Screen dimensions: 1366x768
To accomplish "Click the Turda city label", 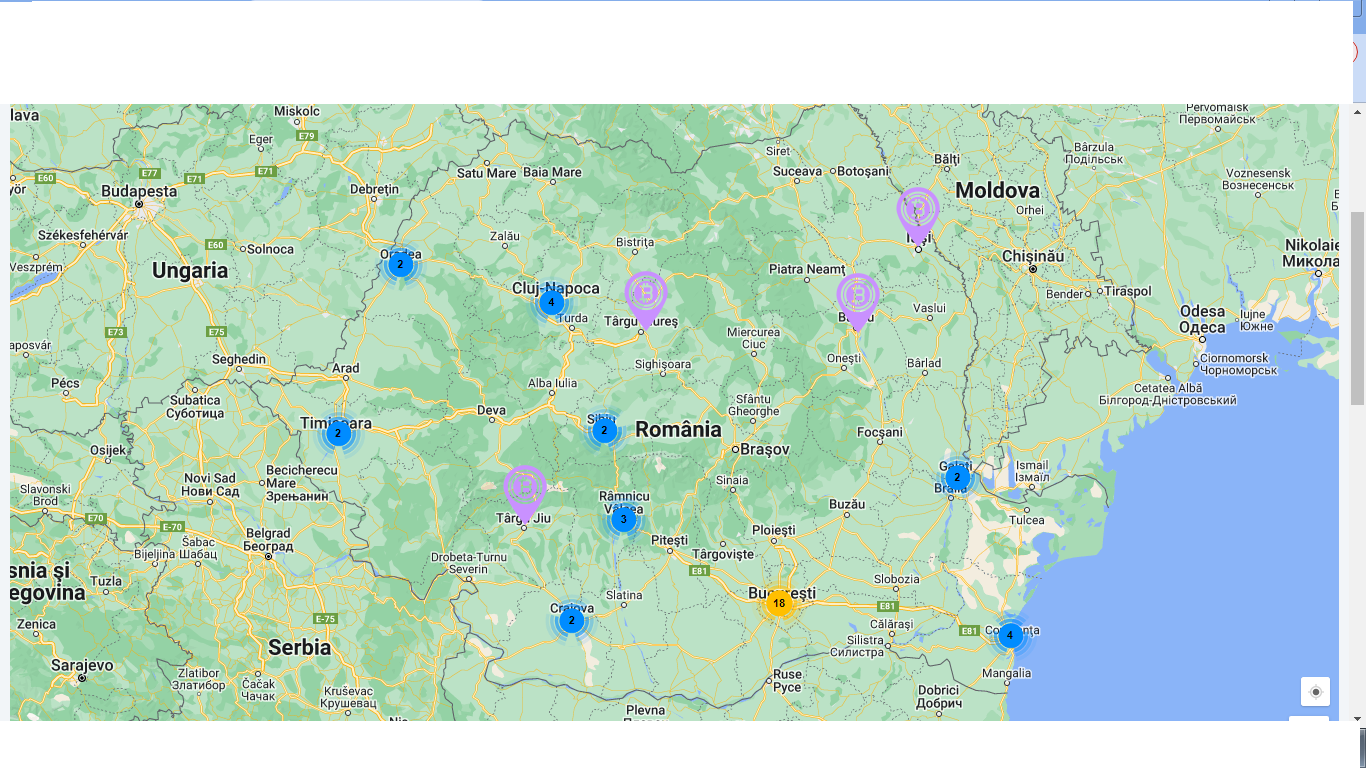I will [x=572, y=319].
